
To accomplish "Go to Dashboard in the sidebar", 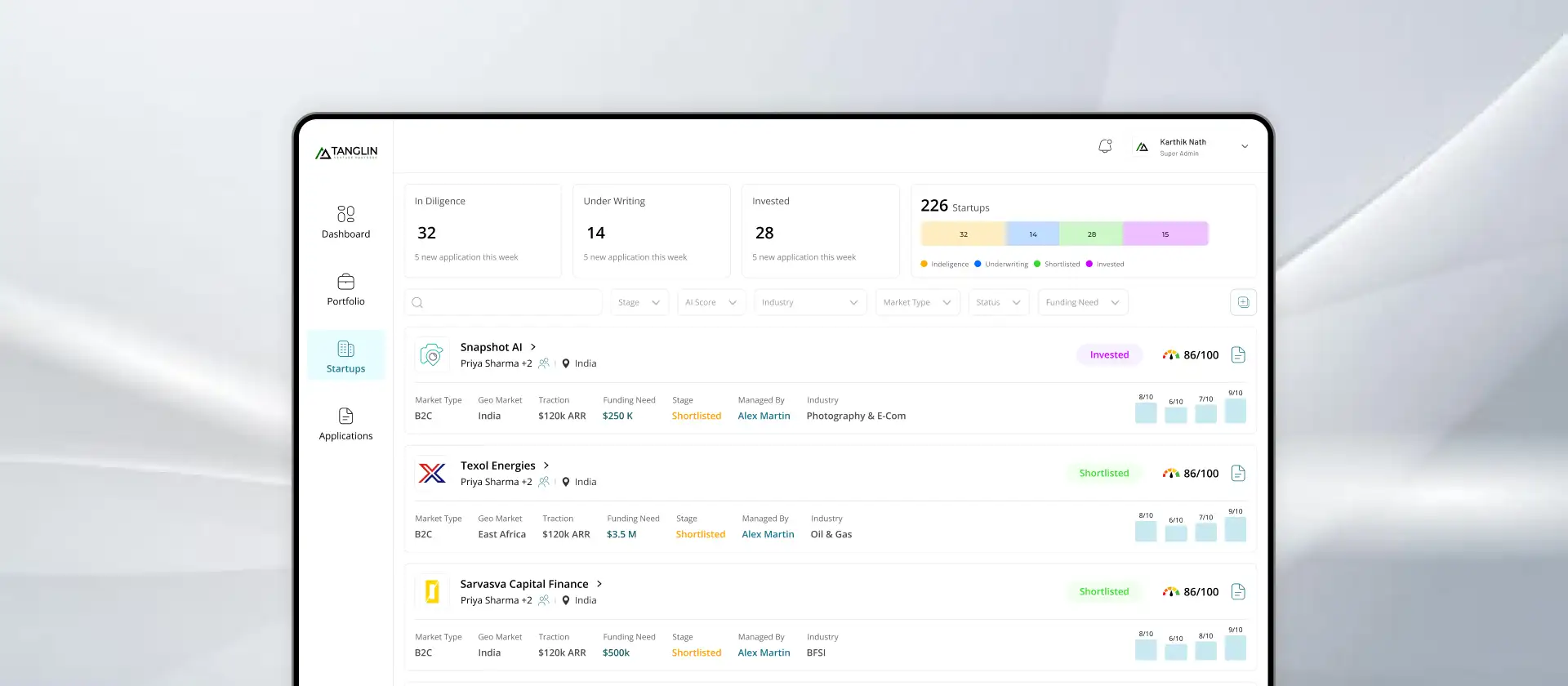I will pyautogui.click(x=346, y=222).
